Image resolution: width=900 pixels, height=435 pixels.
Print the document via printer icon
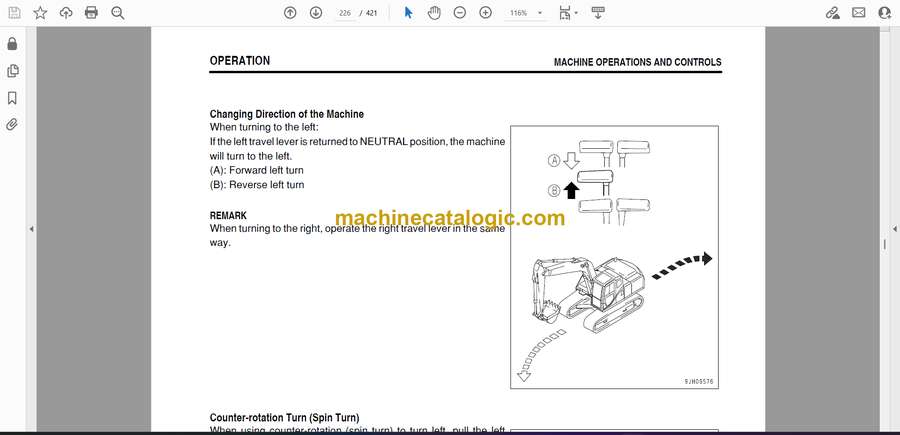(x=91, y=13)
